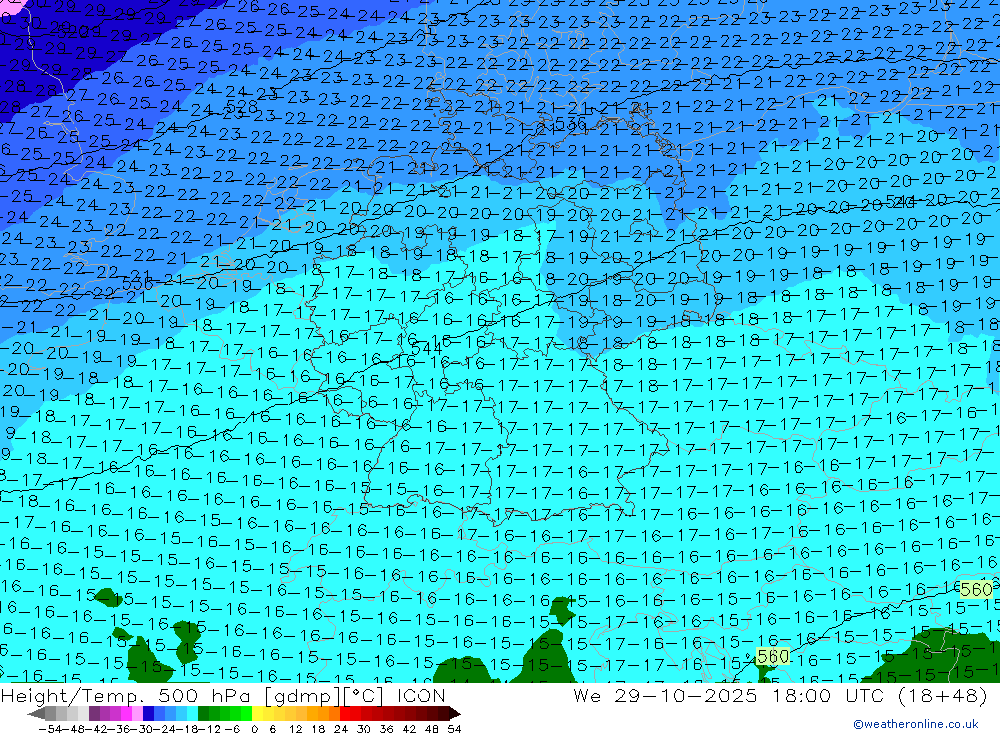This screenshot has width=1000, height=733.
Task: Click the dark maroon arrow end of legend
Action: pos(454,713)
